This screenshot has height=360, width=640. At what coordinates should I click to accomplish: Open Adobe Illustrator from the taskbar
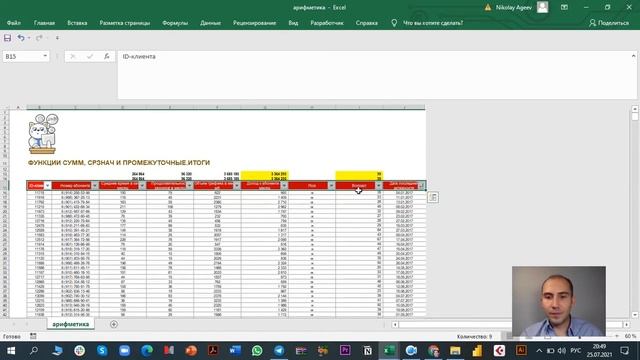click(x=521, y=351)
